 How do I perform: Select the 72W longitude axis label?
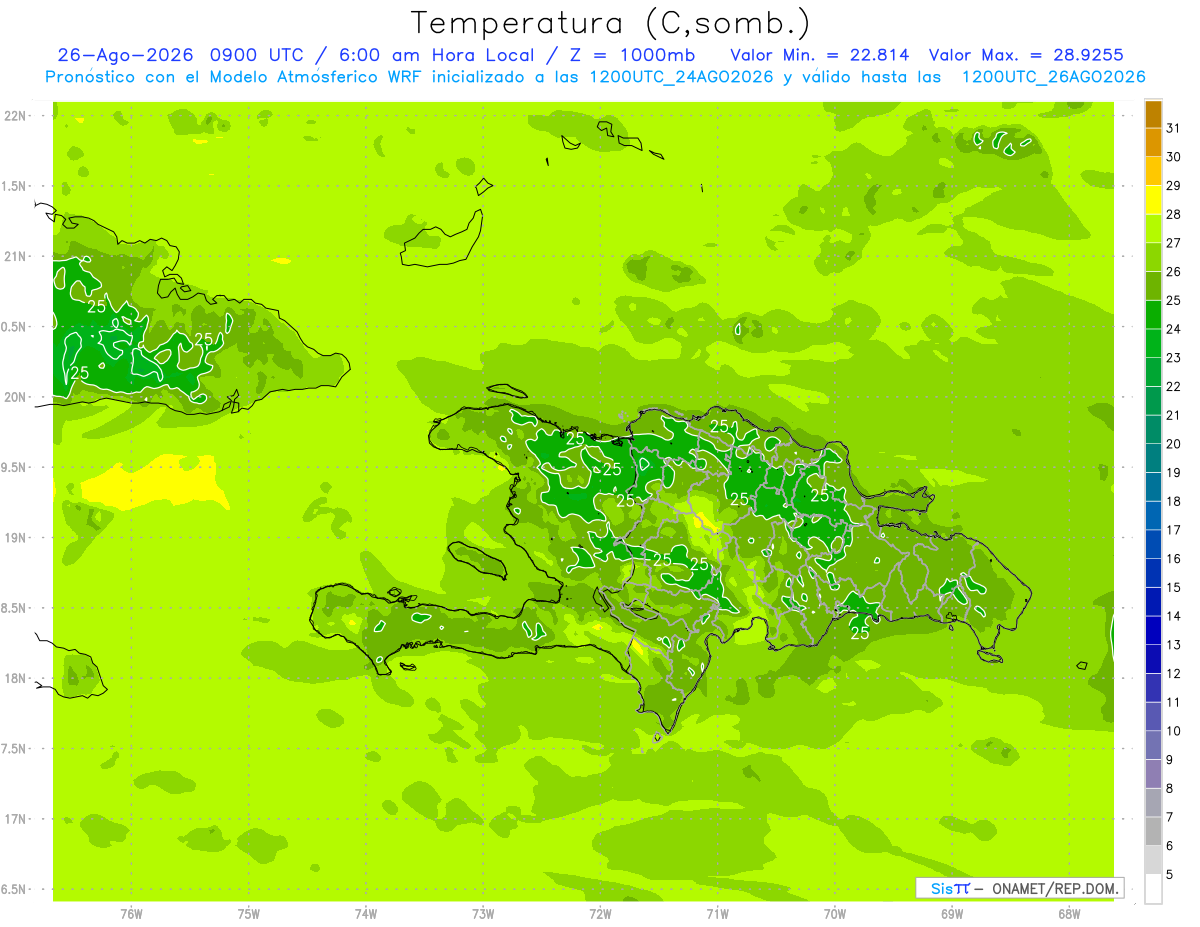(600, 913)
